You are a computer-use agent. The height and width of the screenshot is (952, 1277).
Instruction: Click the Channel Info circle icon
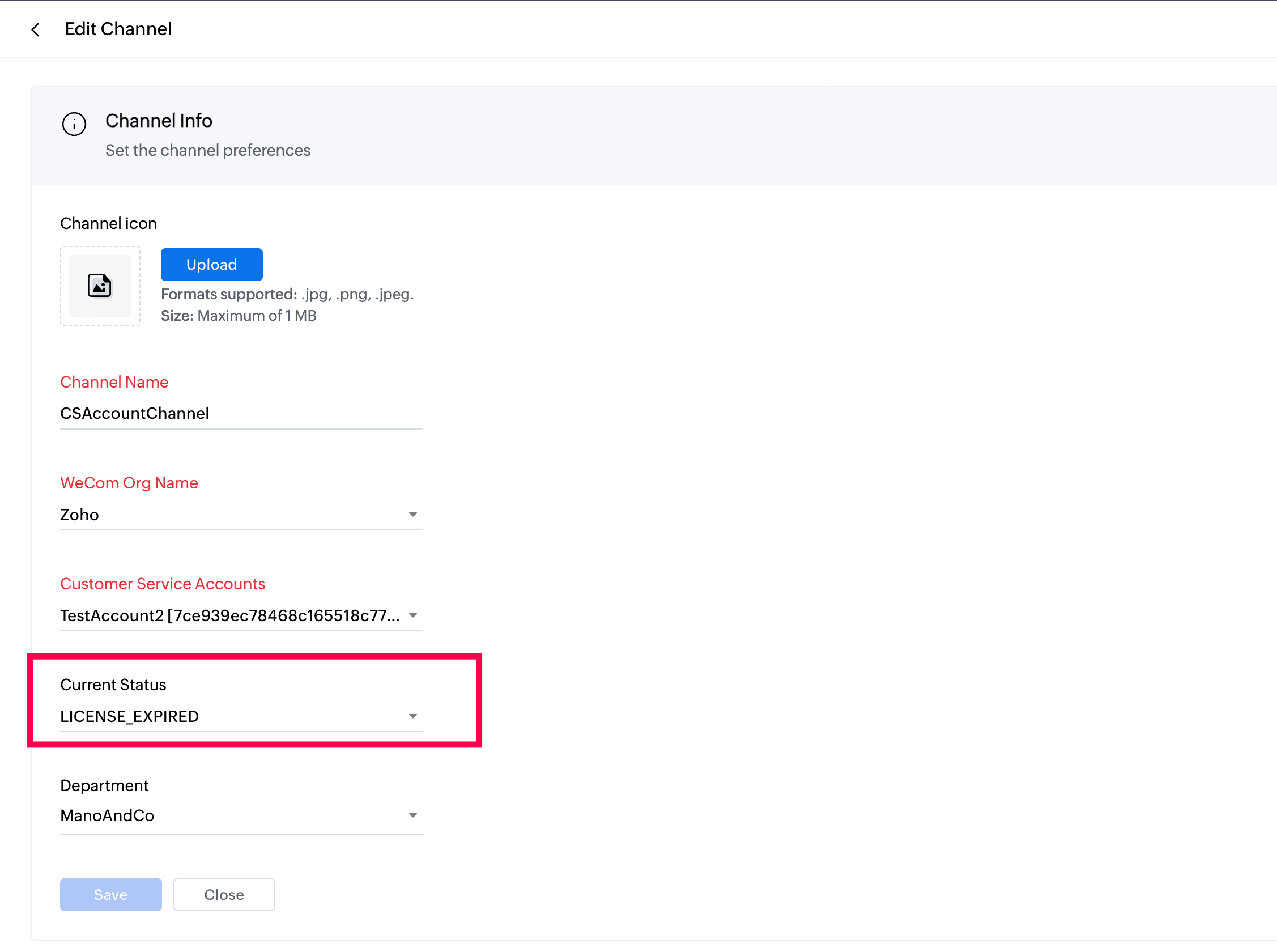pos(74,124)
